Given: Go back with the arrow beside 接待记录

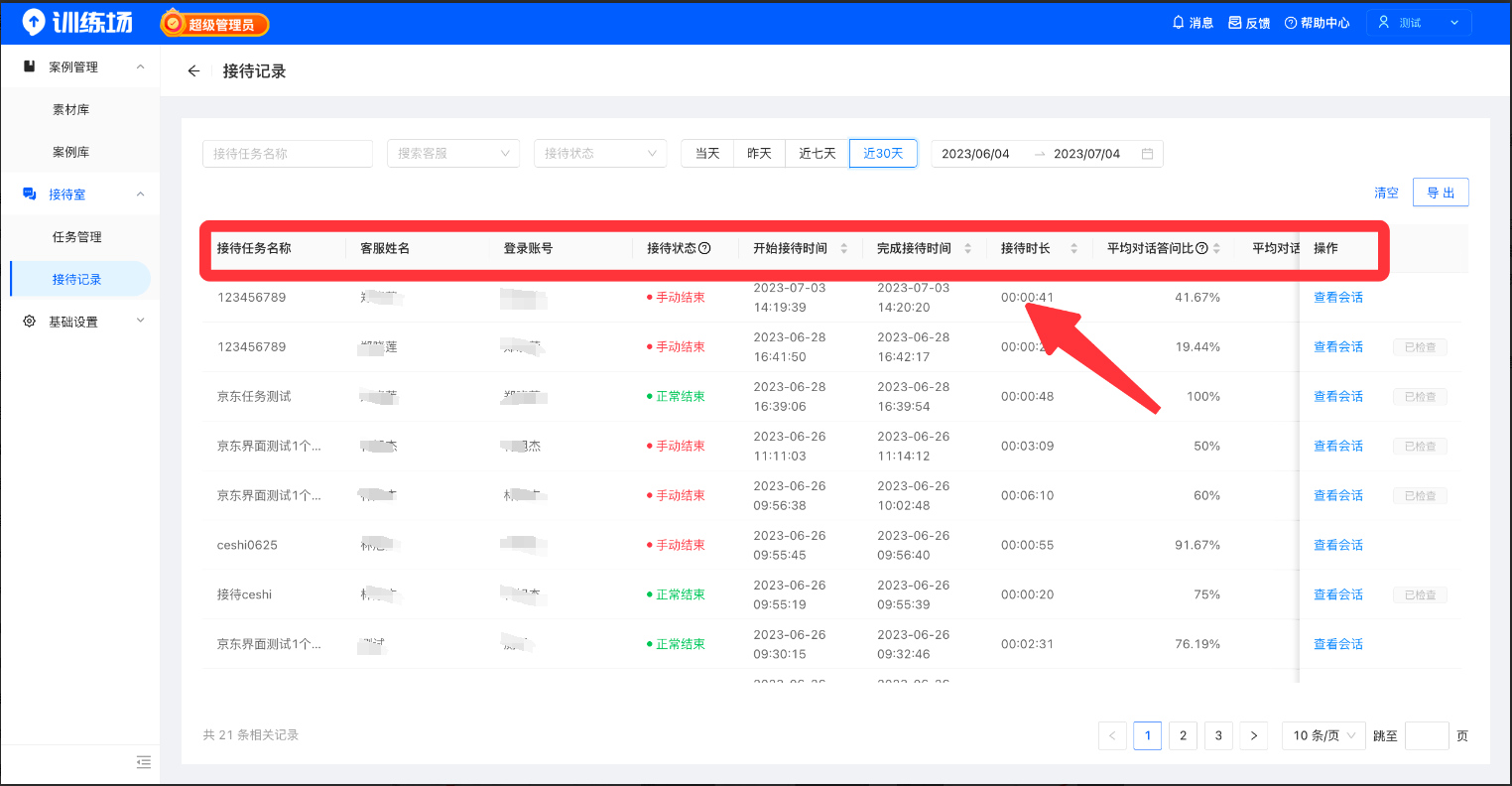Looking at the screenshot, I should 193,71.
